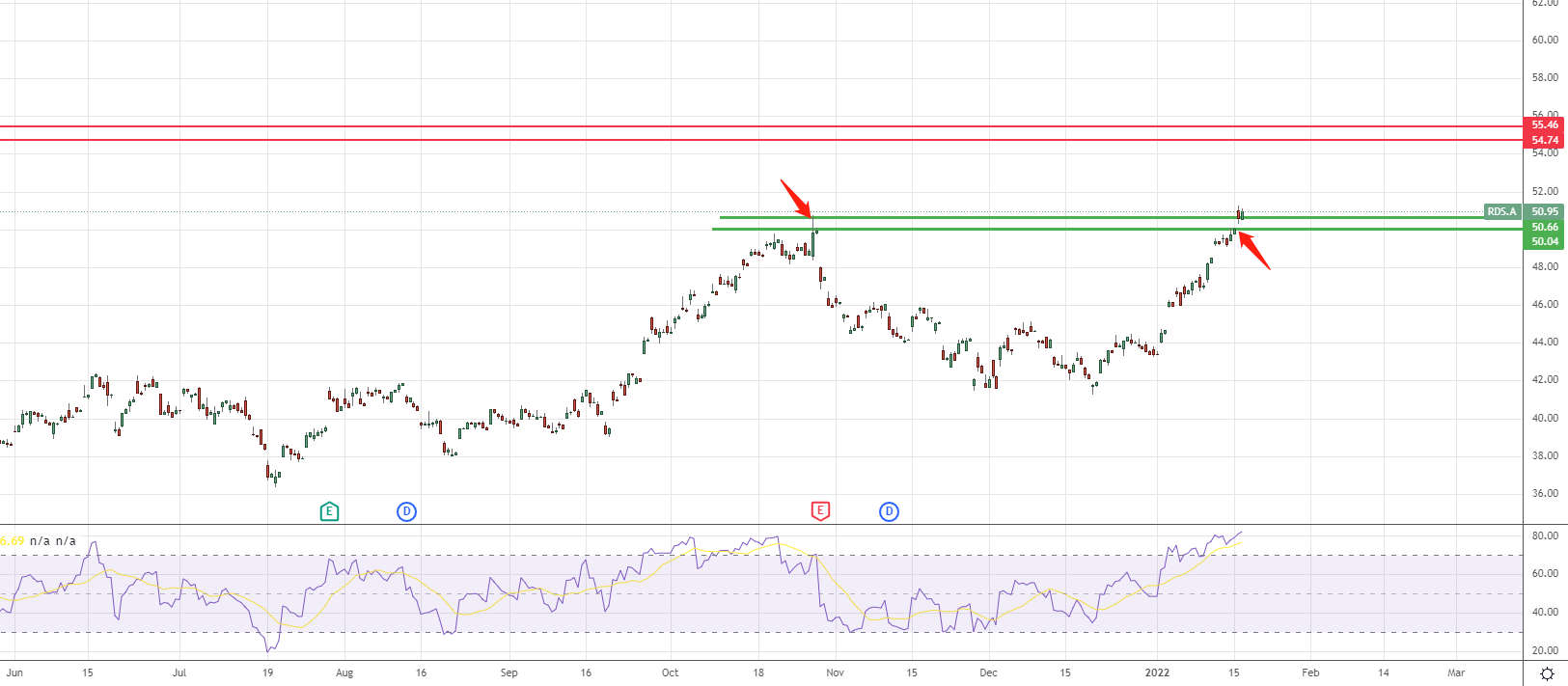Click the 50.95 current price label
1568x686 pixels.
pos(1545,211)
